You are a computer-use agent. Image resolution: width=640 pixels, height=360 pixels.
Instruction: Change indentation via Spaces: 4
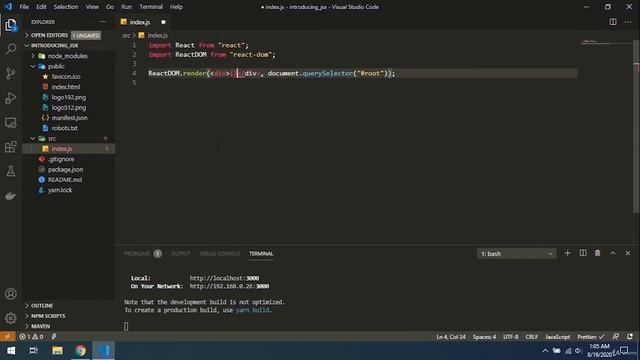tap(484, 337)
